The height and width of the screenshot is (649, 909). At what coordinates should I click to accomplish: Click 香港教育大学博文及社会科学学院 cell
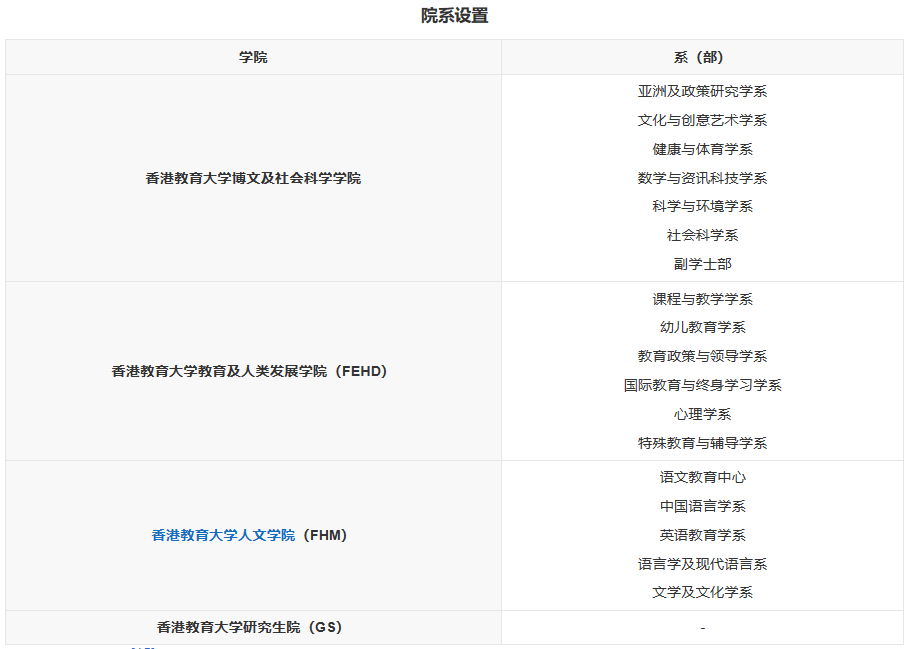pos(253,178)
